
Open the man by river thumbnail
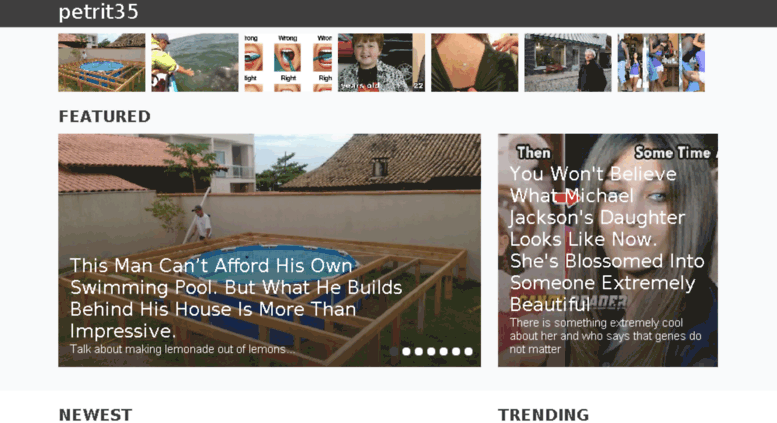click(195, 62)
